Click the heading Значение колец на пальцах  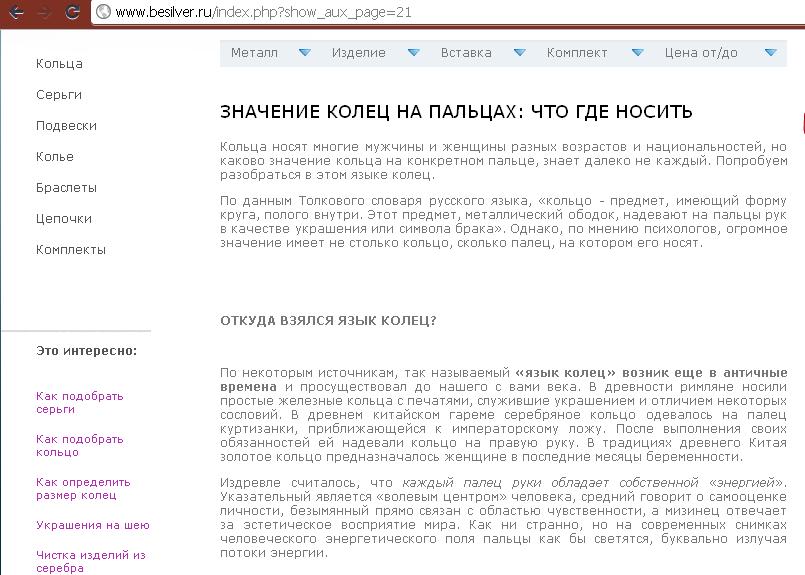click(456, 112)
